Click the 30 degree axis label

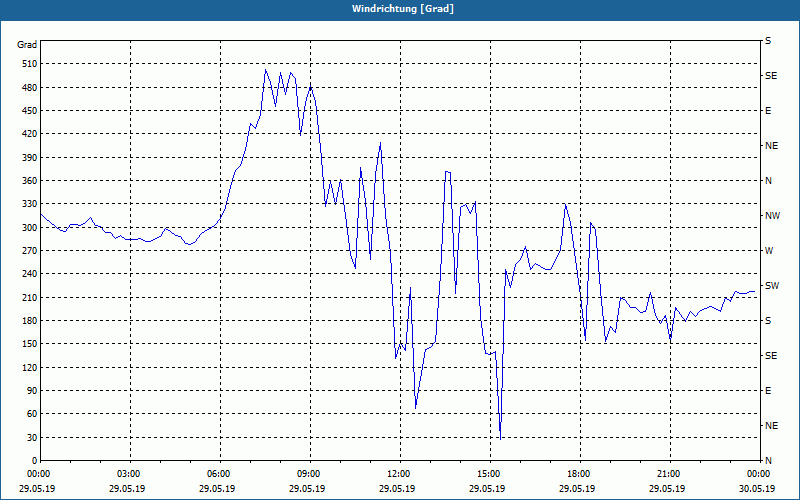pyautogui.click(x=32, y=437)
